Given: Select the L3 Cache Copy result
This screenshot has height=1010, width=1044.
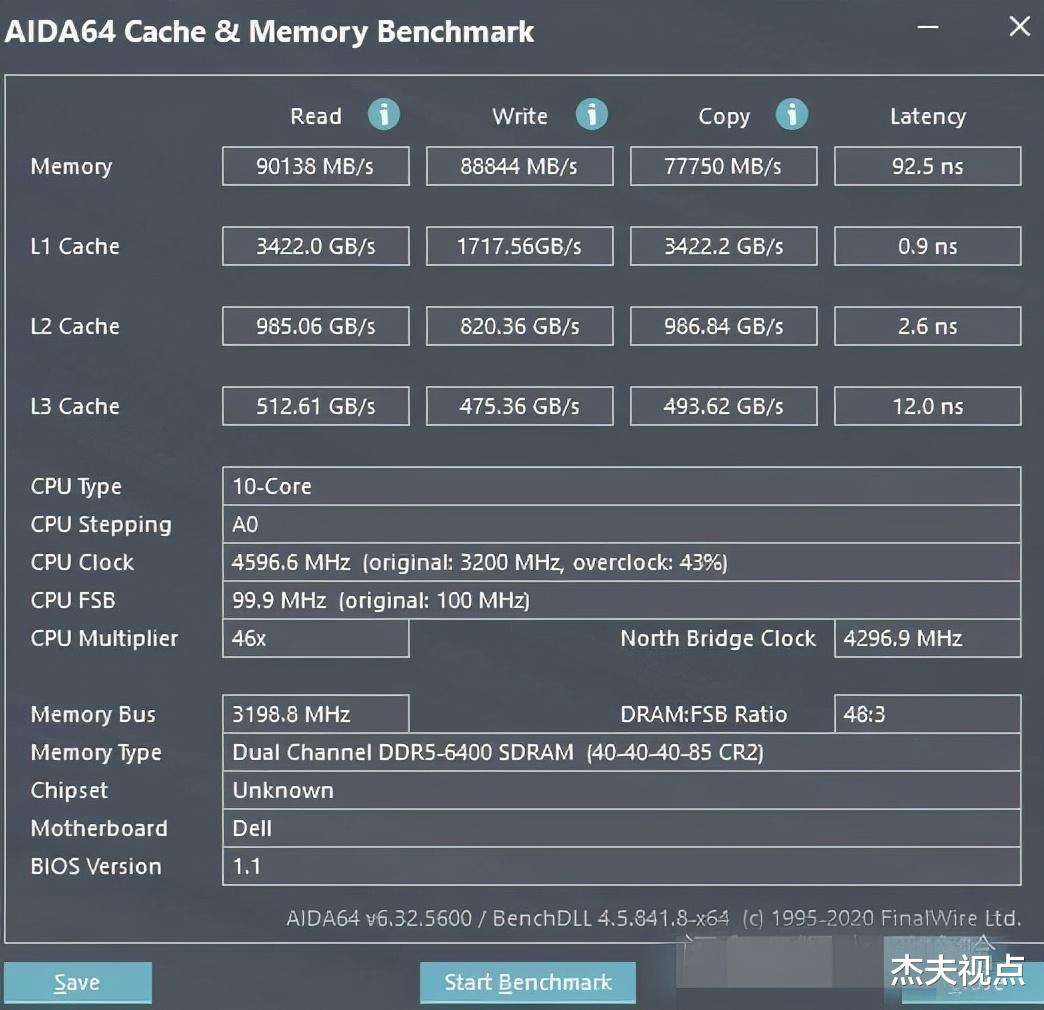Looking at the screenshot, I should pyautogui.click(x=723, y=406).
